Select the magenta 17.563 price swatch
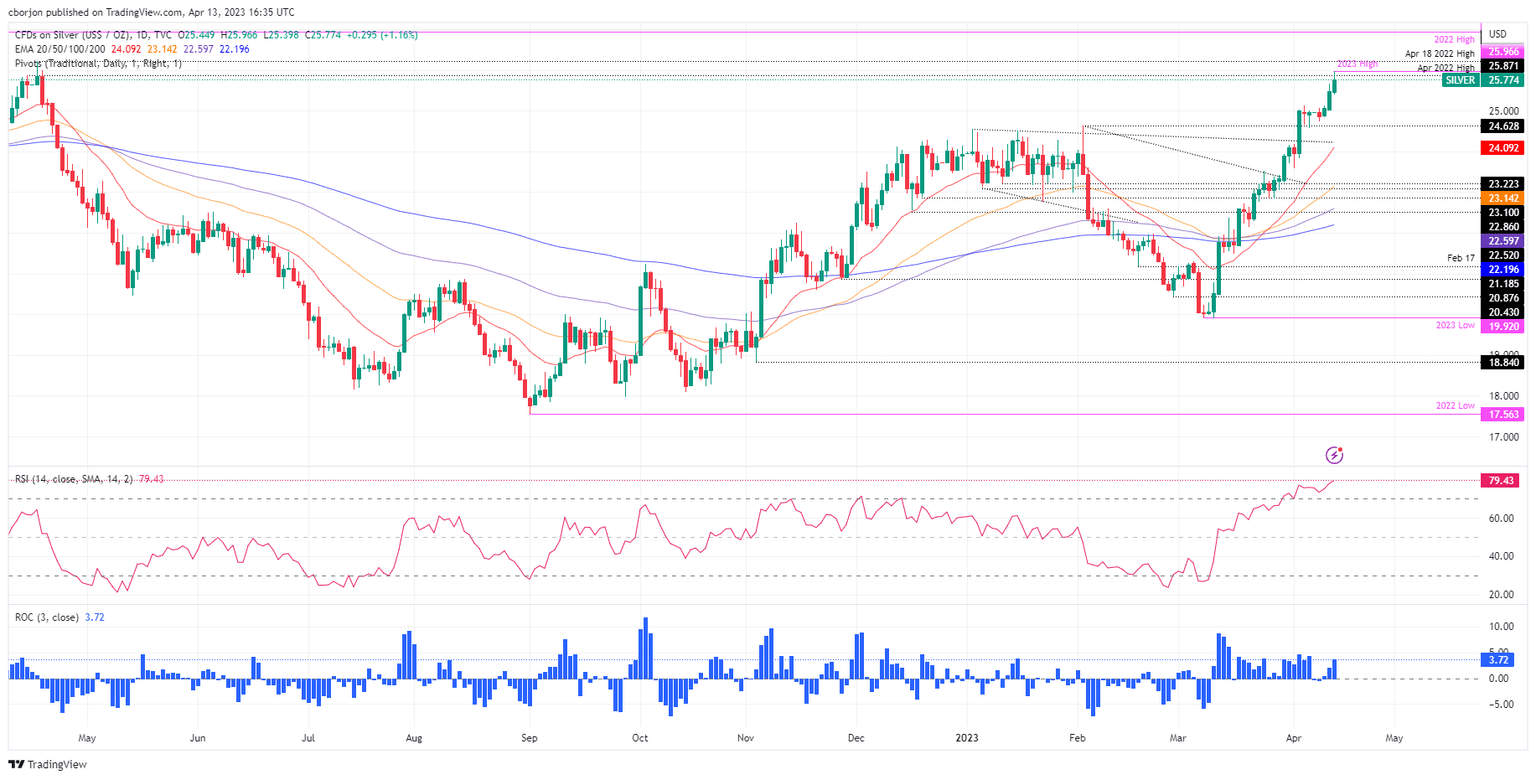This screenshot has height=779, width=1536. pos(1502,413)
